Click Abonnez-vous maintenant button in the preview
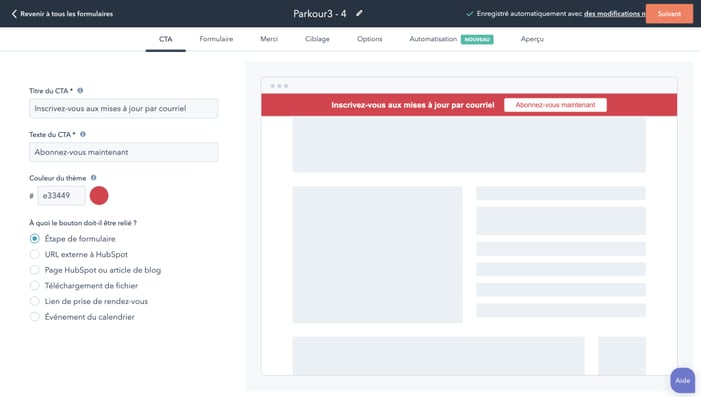701x397 pixels. point(555,105)
